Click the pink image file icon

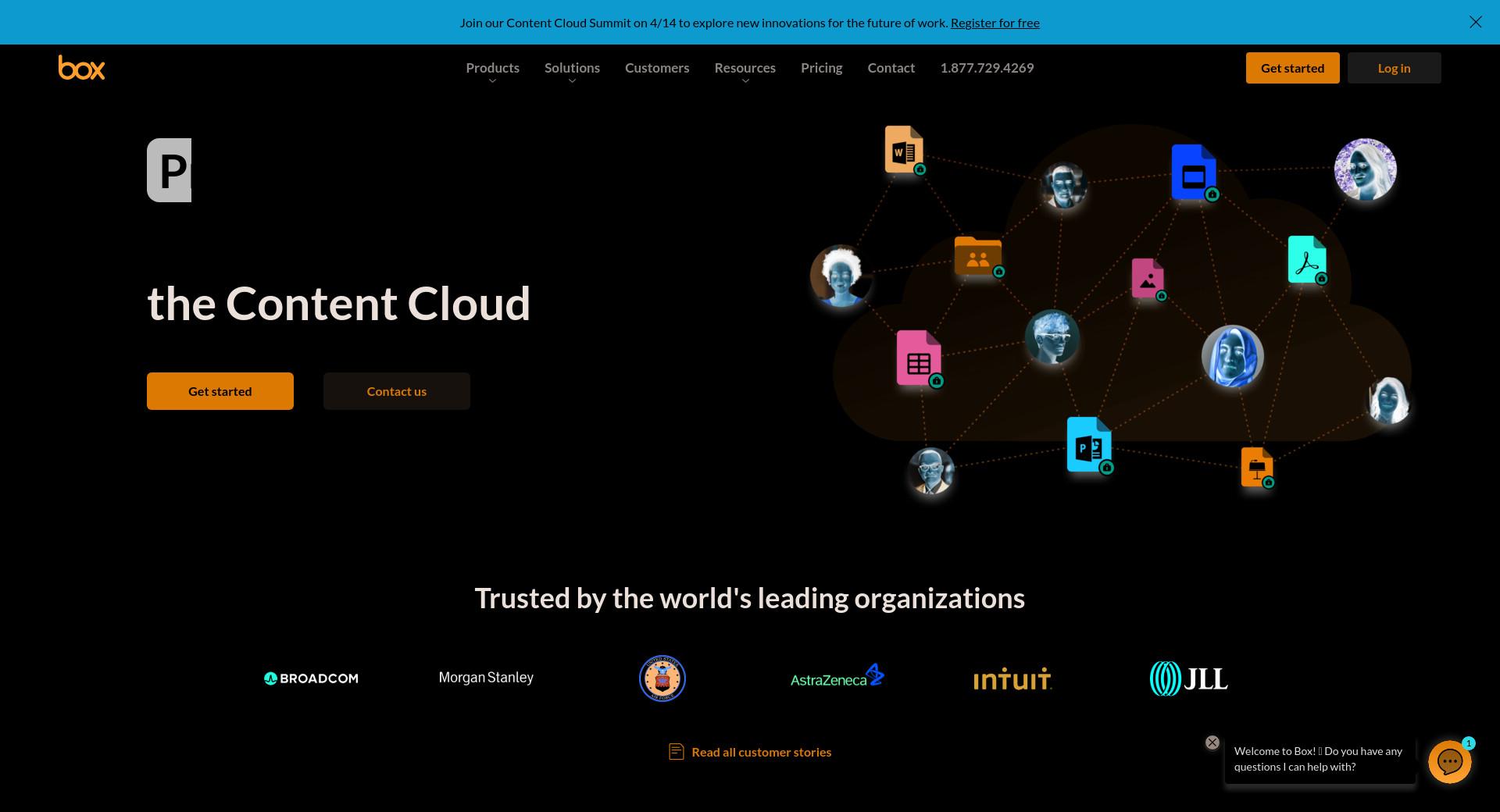[x=1148, y=278]
